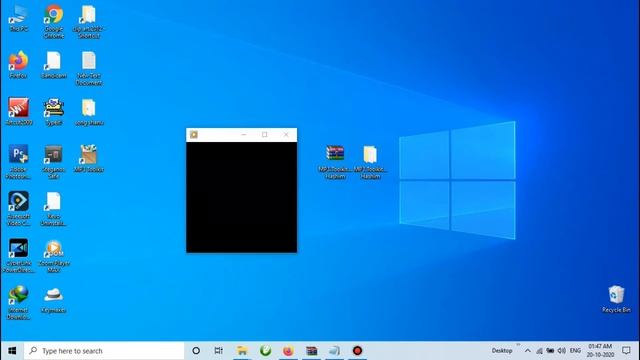Click the green round taskbar app icon
The width and height of the screenshot is (640, 360).
click(x=265, y=351)
